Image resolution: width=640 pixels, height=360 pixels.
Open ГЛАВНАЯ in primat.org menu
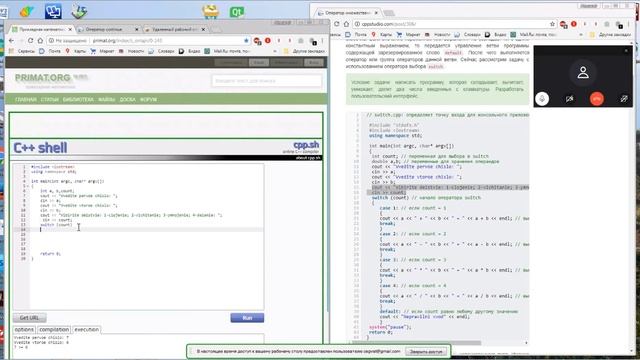pos(26,100)
